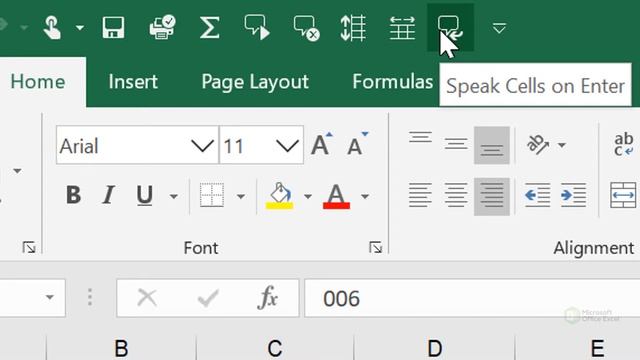Select column B header
This screenshot has width=640, height=360.
pyautogui.click(x=121, y=348)
